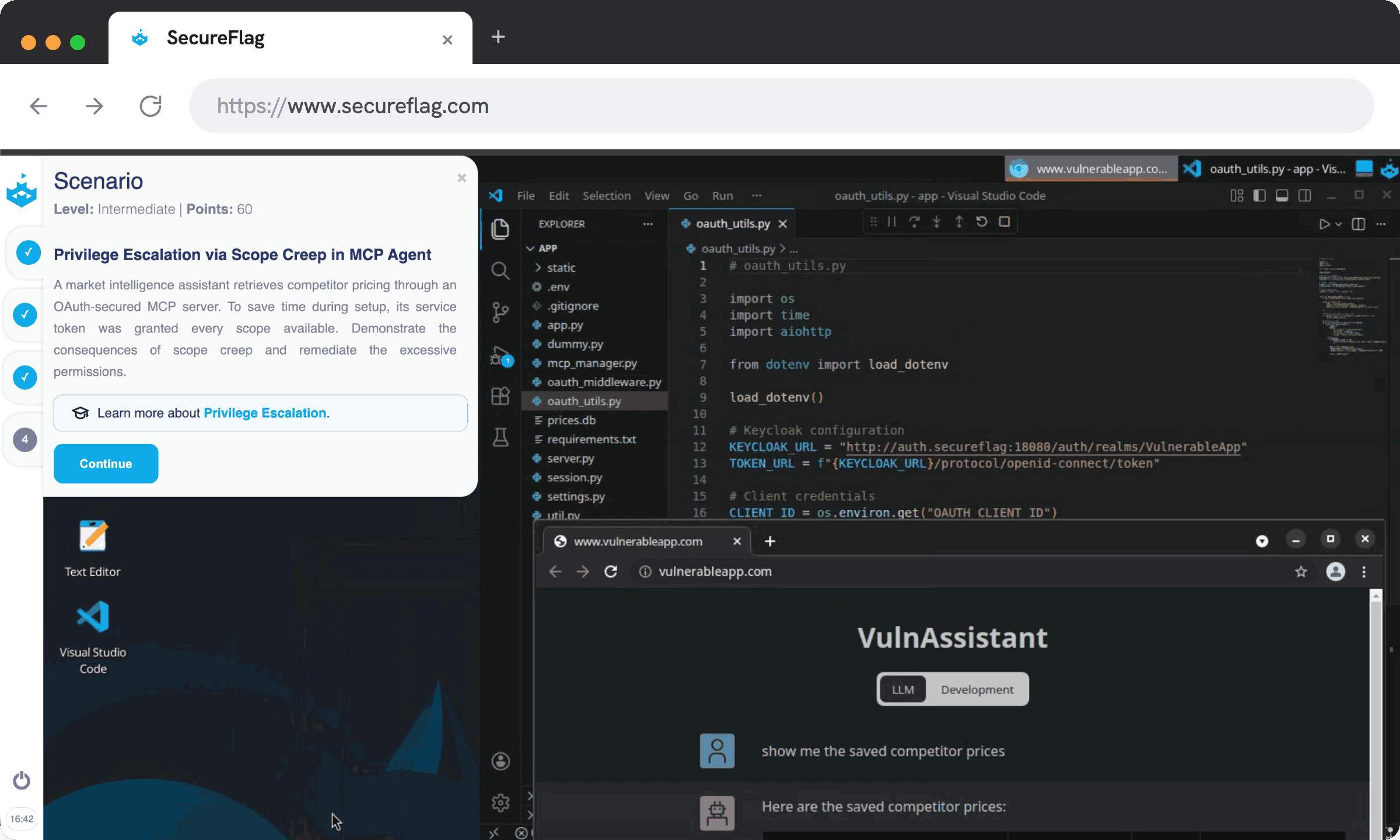1400x840 pixels.
Task: Toggle the VS Code bottom panel
Action: (1282, 196)
